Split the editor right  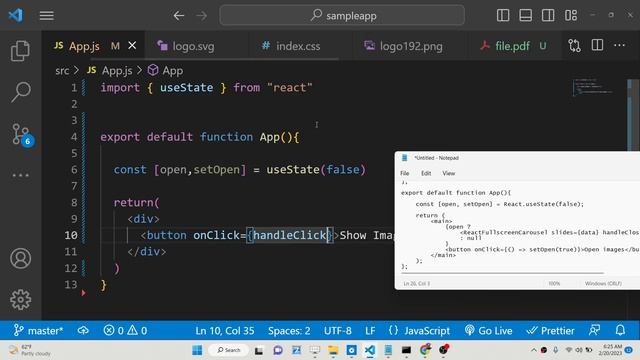click(x=597, y=45)
